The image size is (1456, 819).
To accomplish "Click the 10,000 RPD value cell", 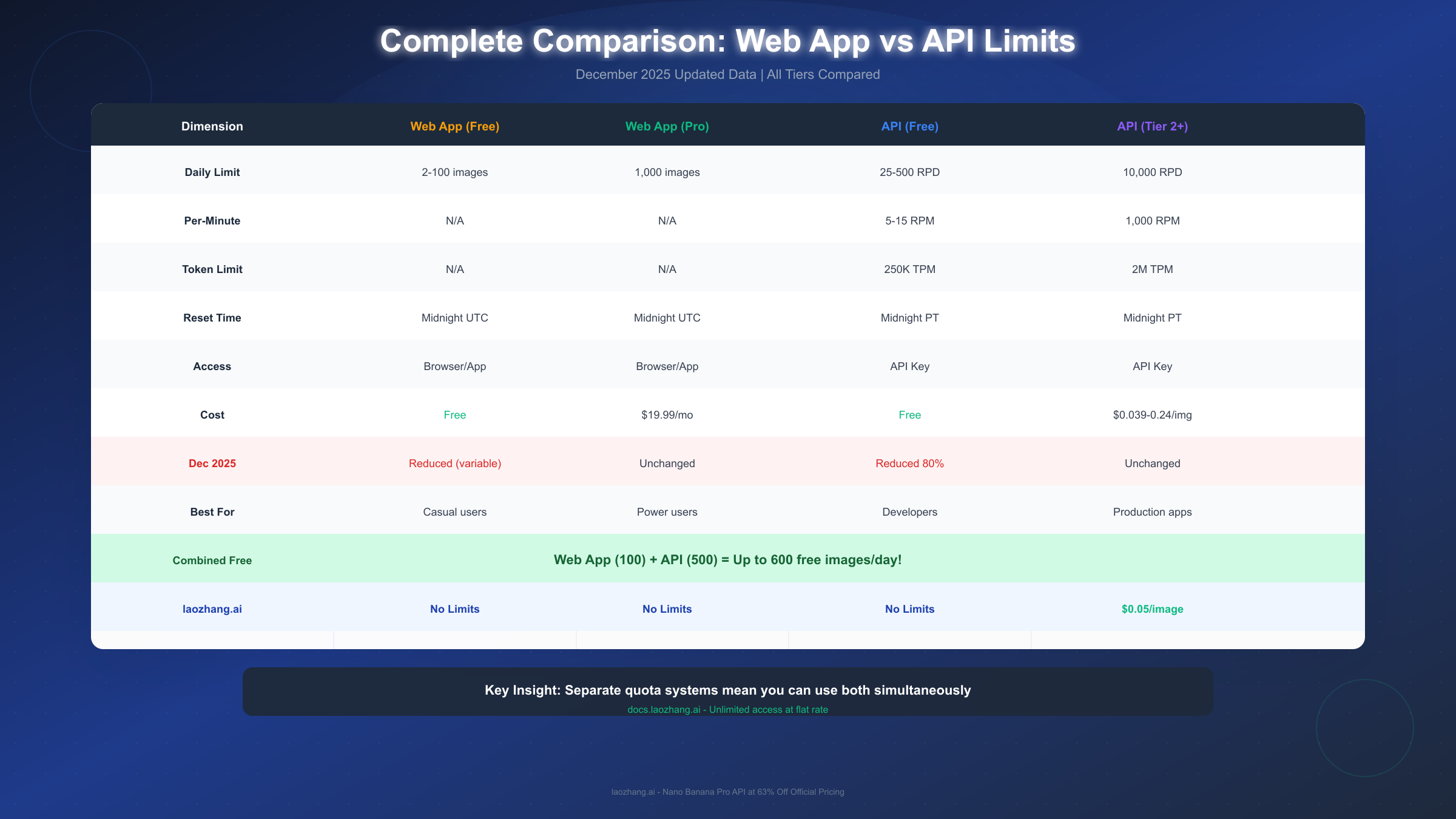I will coord(1151,172).
